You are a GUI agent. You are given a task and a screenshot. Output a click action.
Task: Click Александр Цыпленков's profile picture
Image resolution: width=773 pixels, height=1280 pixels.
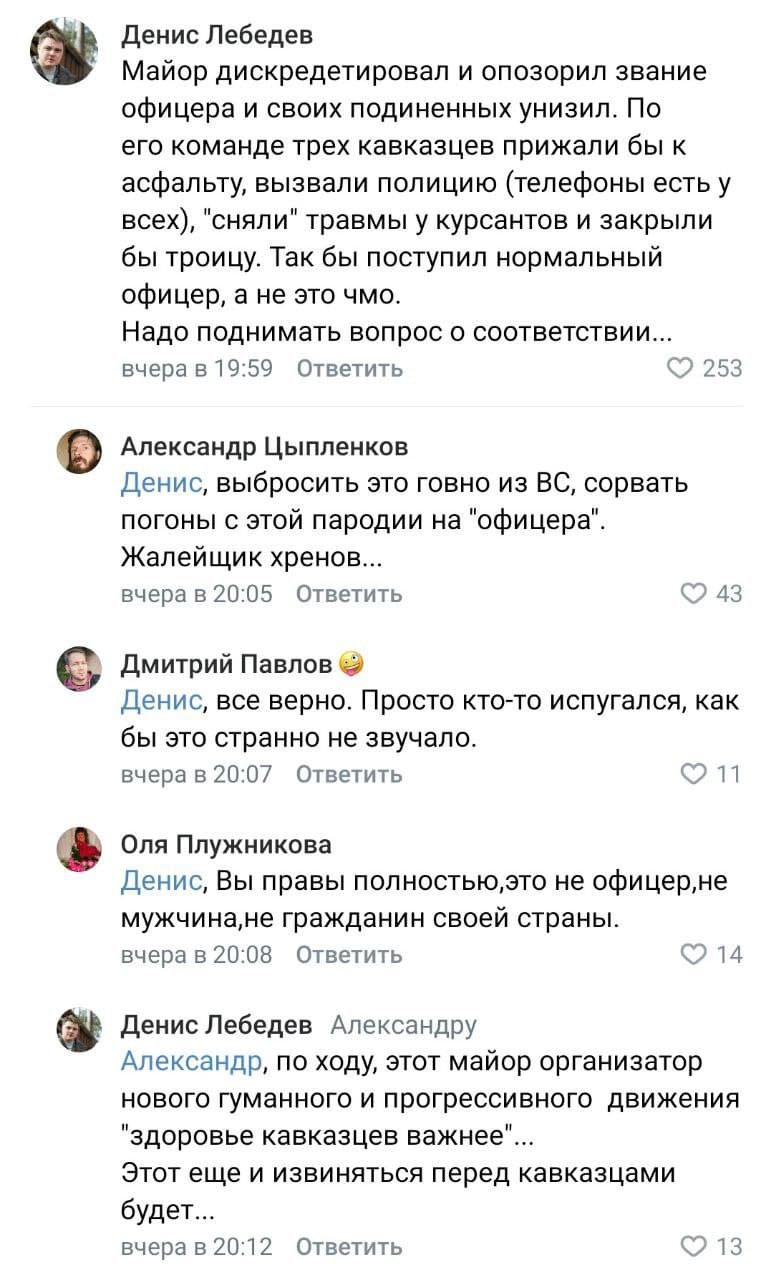[x=81, y=451]
